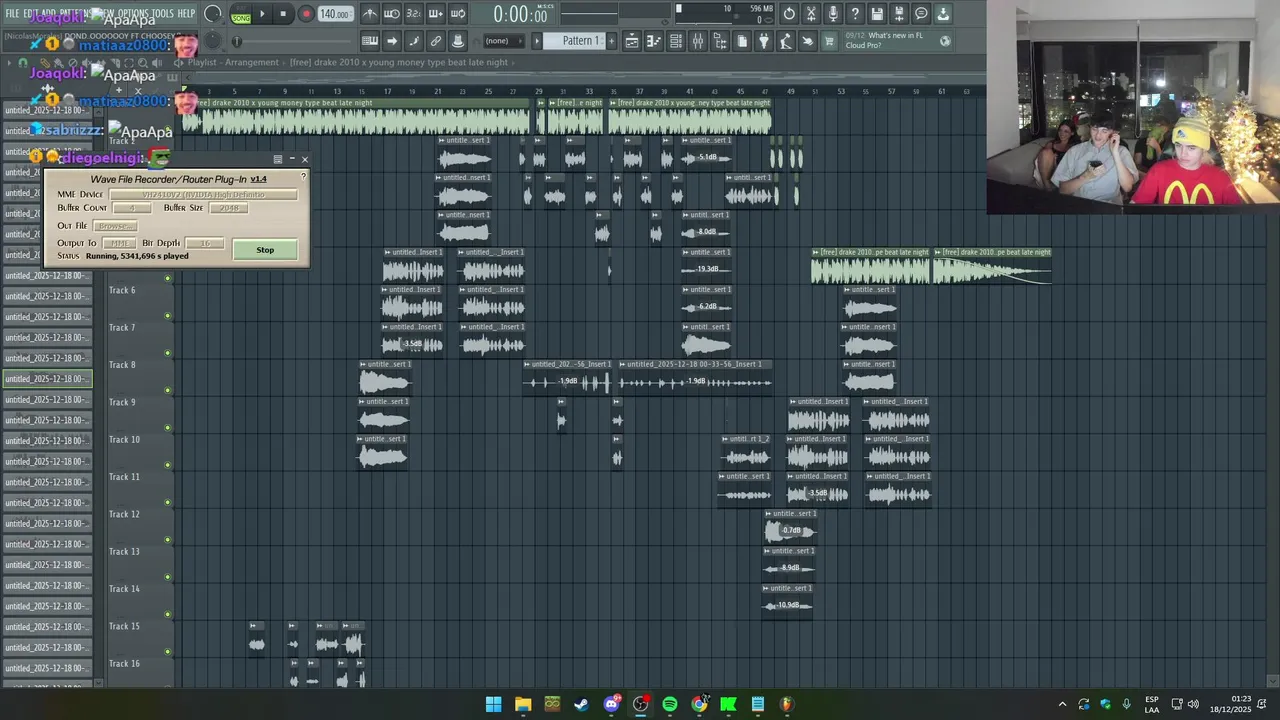Click the Windows Start button
This screenshot has width=1280, height=720.
[493, 704]
